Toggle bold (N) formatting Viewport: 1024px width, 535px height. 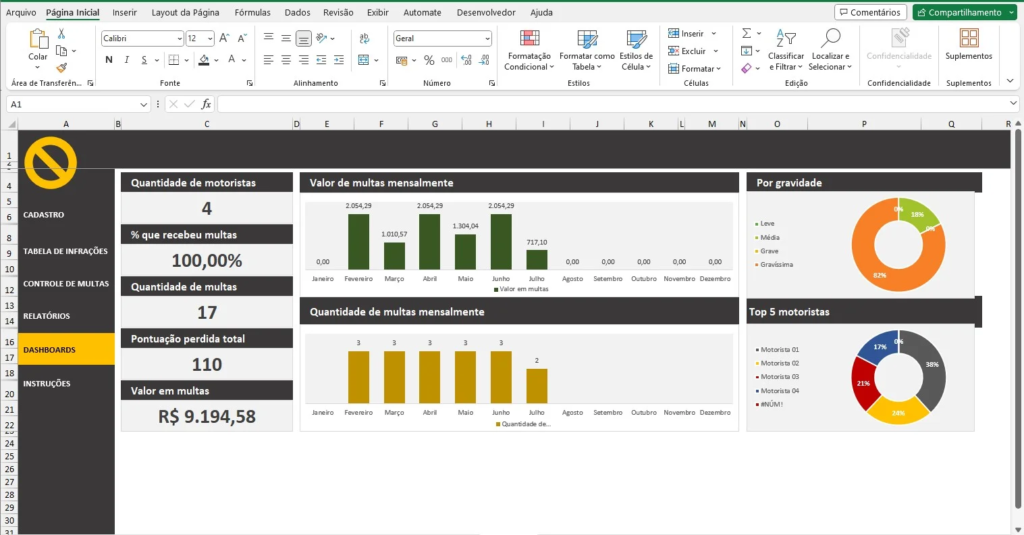(x=108, y=60)
